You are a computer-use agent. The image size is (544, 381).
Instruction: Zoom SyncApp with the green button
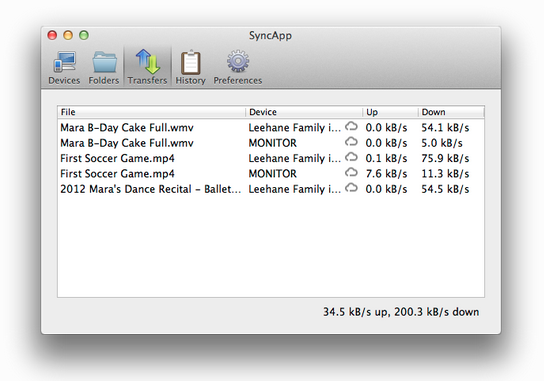click(x=84, y=35)
